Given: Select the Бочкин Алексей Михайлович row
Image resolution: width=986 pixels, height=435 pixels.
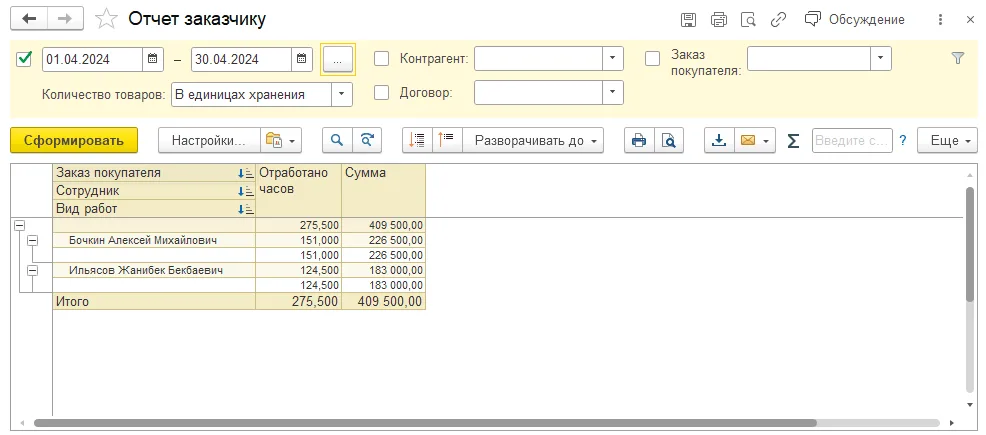Looking at the screenshot, I should click(x=239, y=240).
